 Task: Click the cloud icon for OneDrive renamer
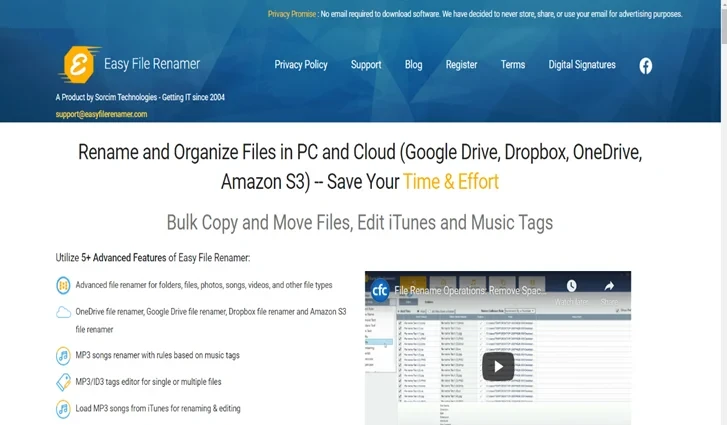click(63, 312)
